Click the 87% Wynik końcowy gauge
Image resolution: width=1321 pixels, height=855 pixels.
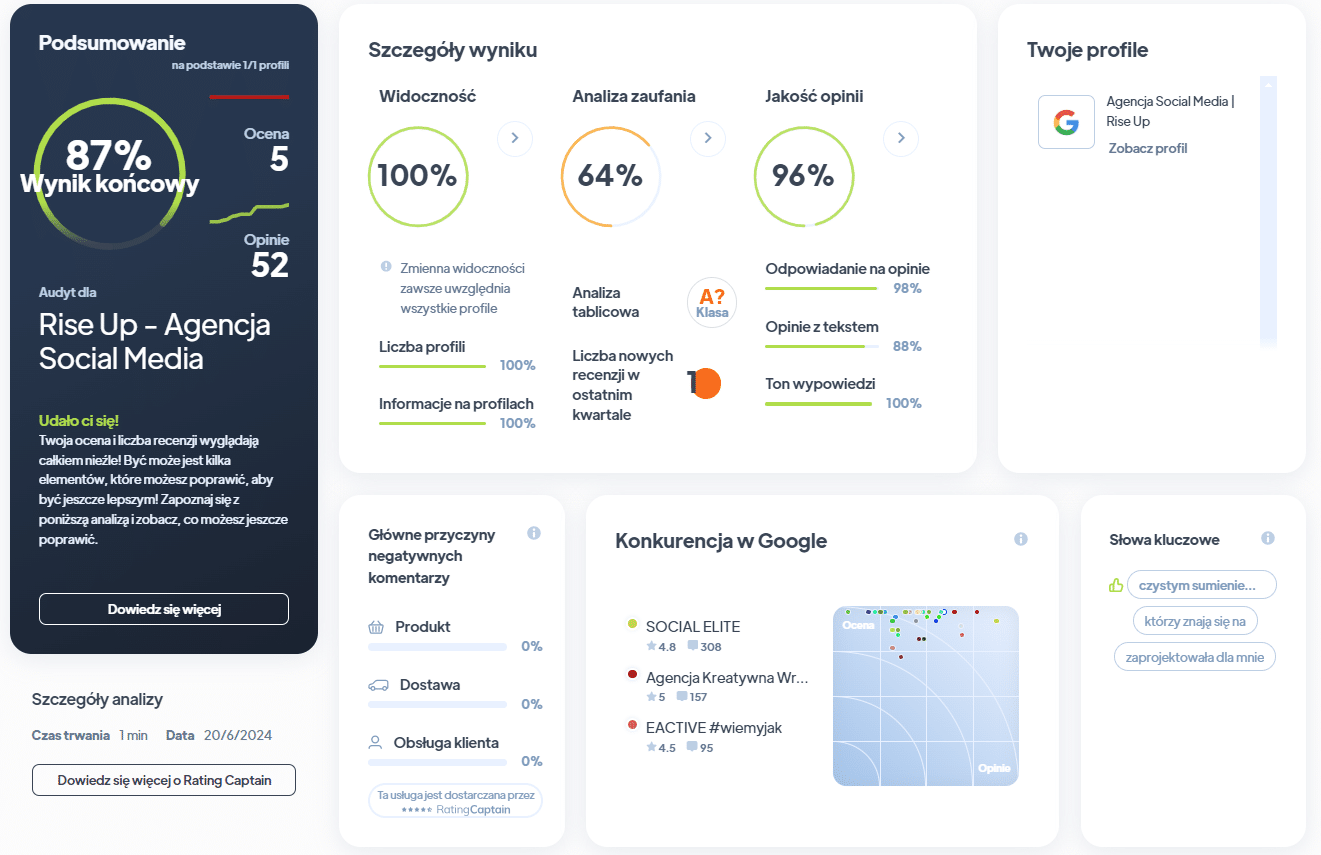click(x=109, y=172)
